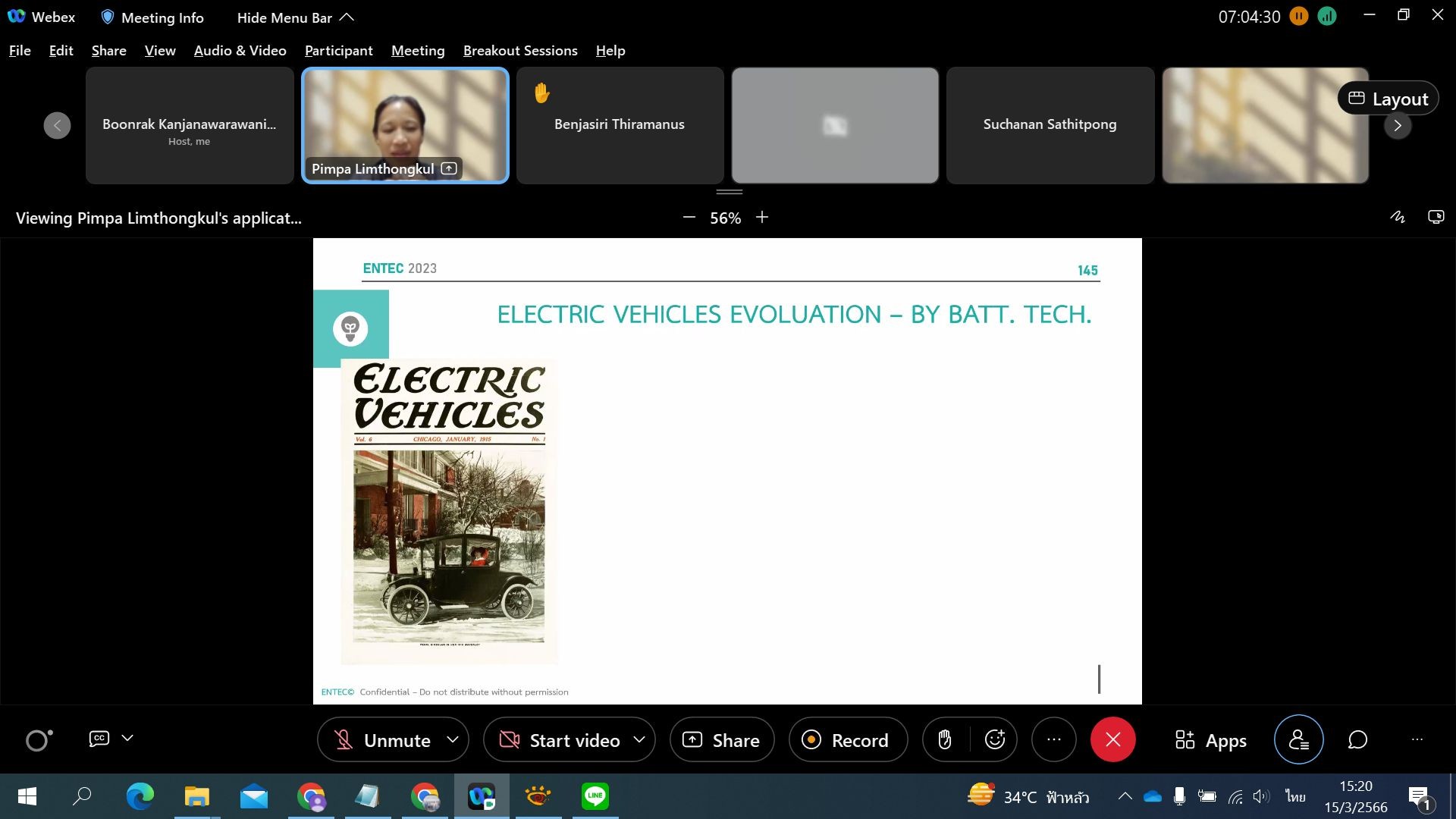Open panel options ellipsis at far right
The width and height of the screenshot is (1456, 819).
(1417, 739)
